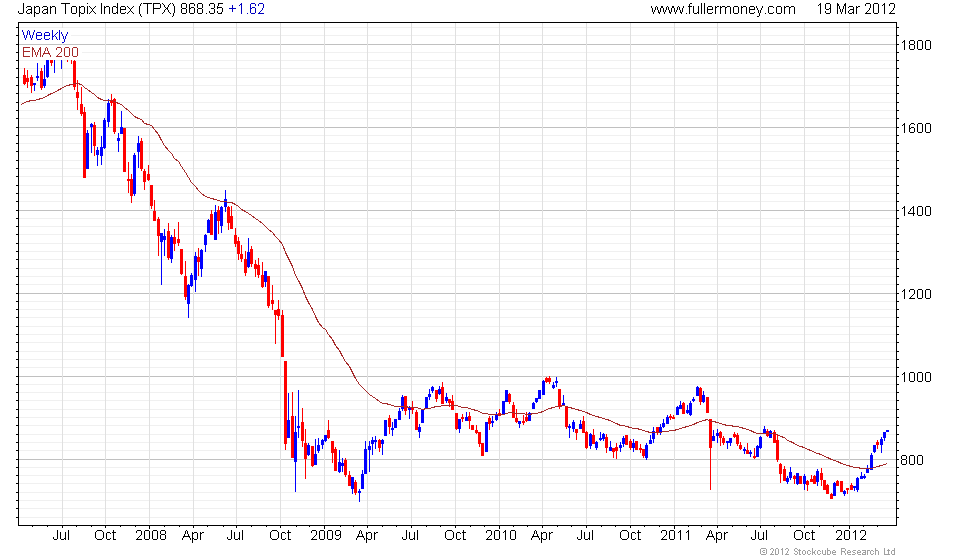Click the 1400 price axis label

tap(916, 211)
